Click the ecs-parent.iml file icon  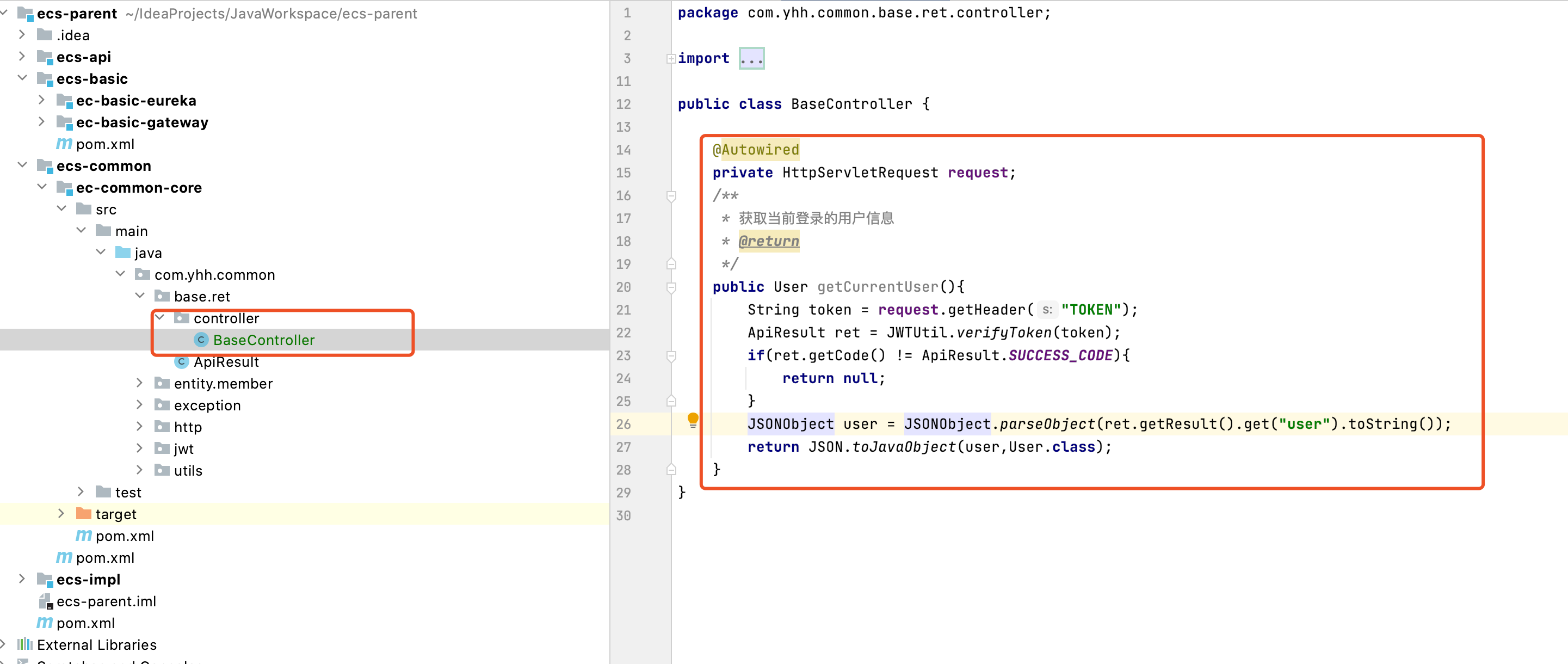(x=45, y=602)
